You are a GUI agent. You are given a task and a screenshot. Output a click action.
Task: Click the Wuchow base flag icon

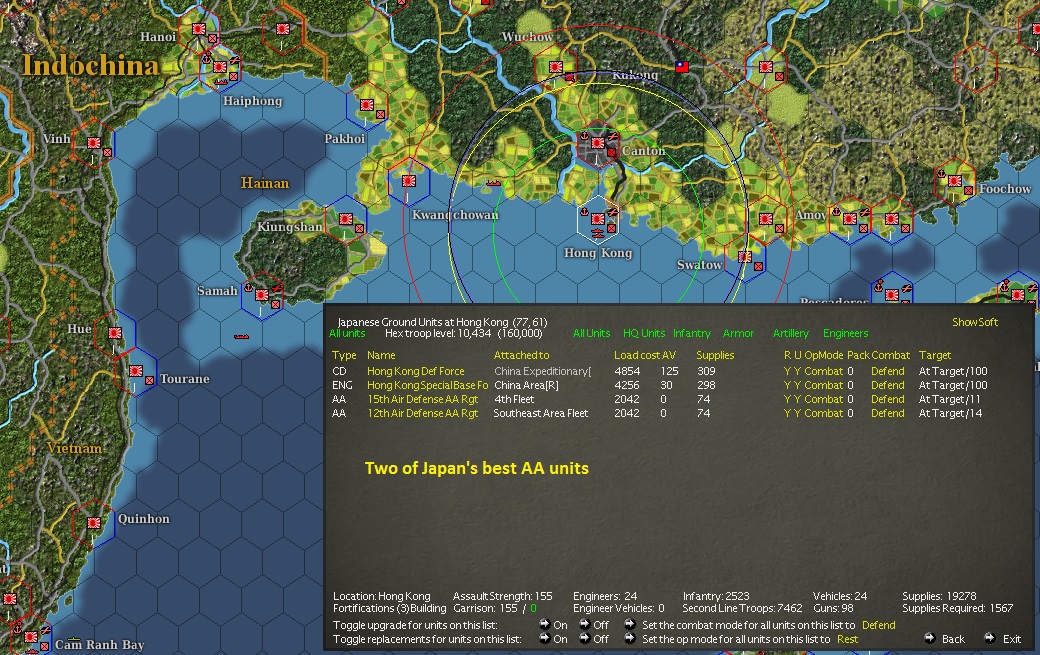click(556, 67)
